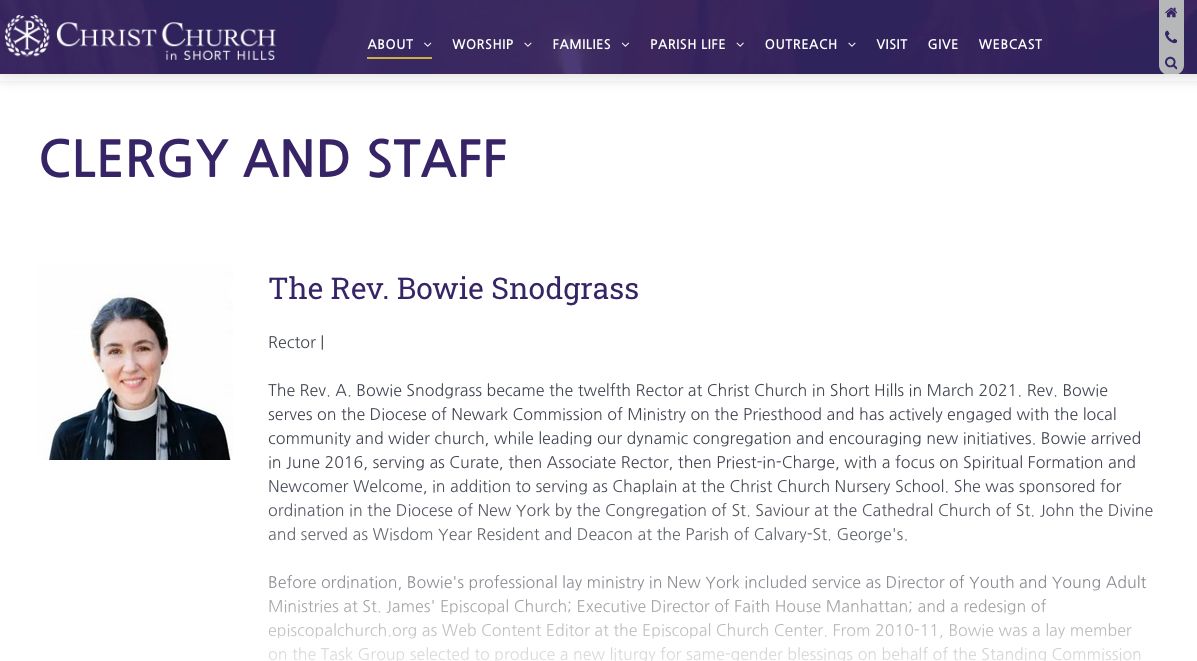Expand the Families dropdown arrow
1197x661 pixels.
(x=625, y=45)
